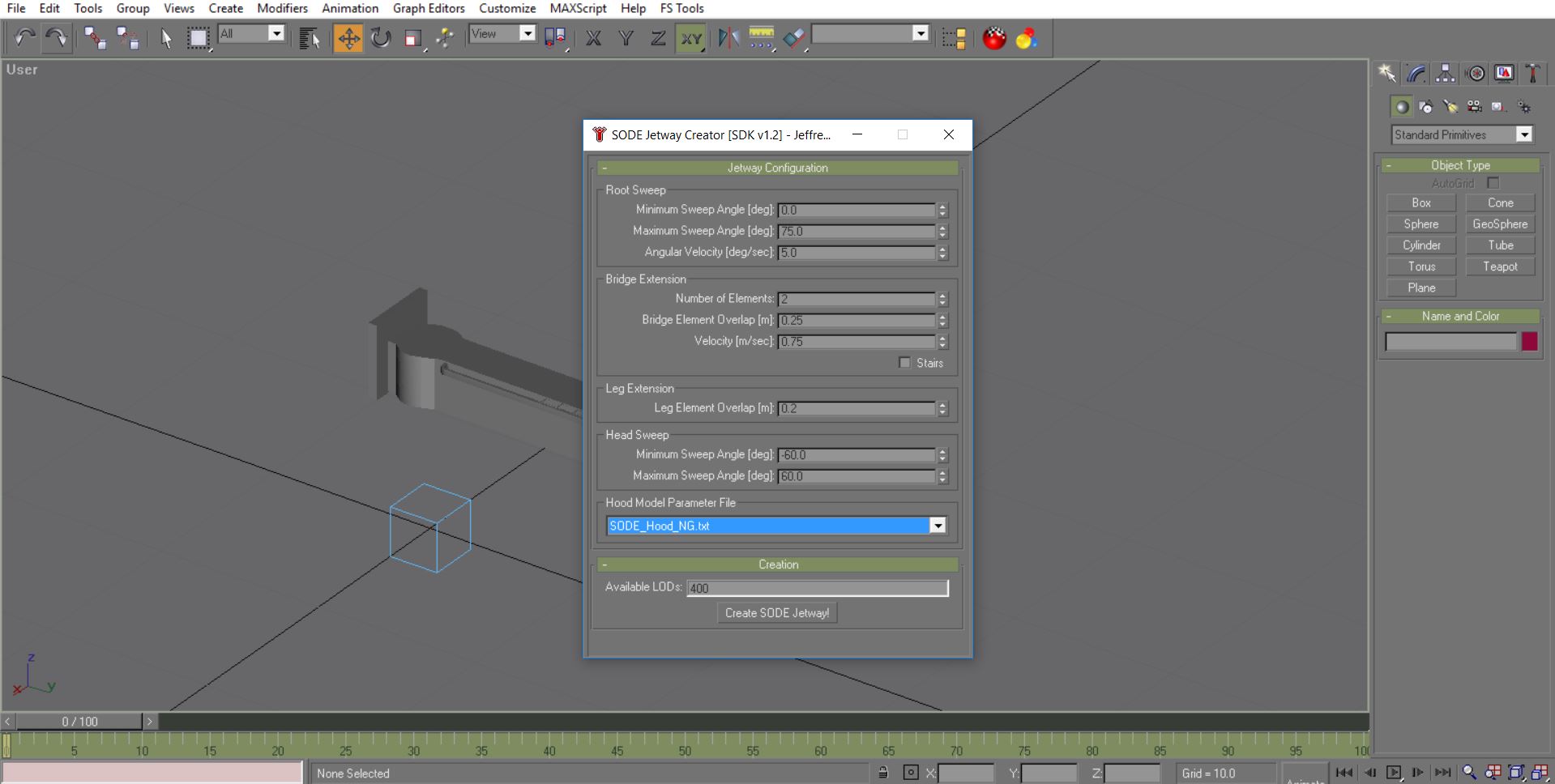Click the GeoSphere primitive button
1555x784 pixels.
1500,224
